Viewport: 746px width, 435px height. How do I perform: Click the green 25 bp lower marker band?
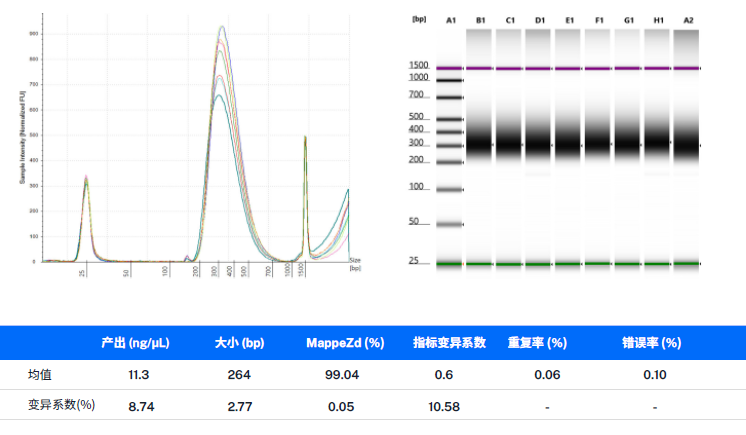click(570, 264)
